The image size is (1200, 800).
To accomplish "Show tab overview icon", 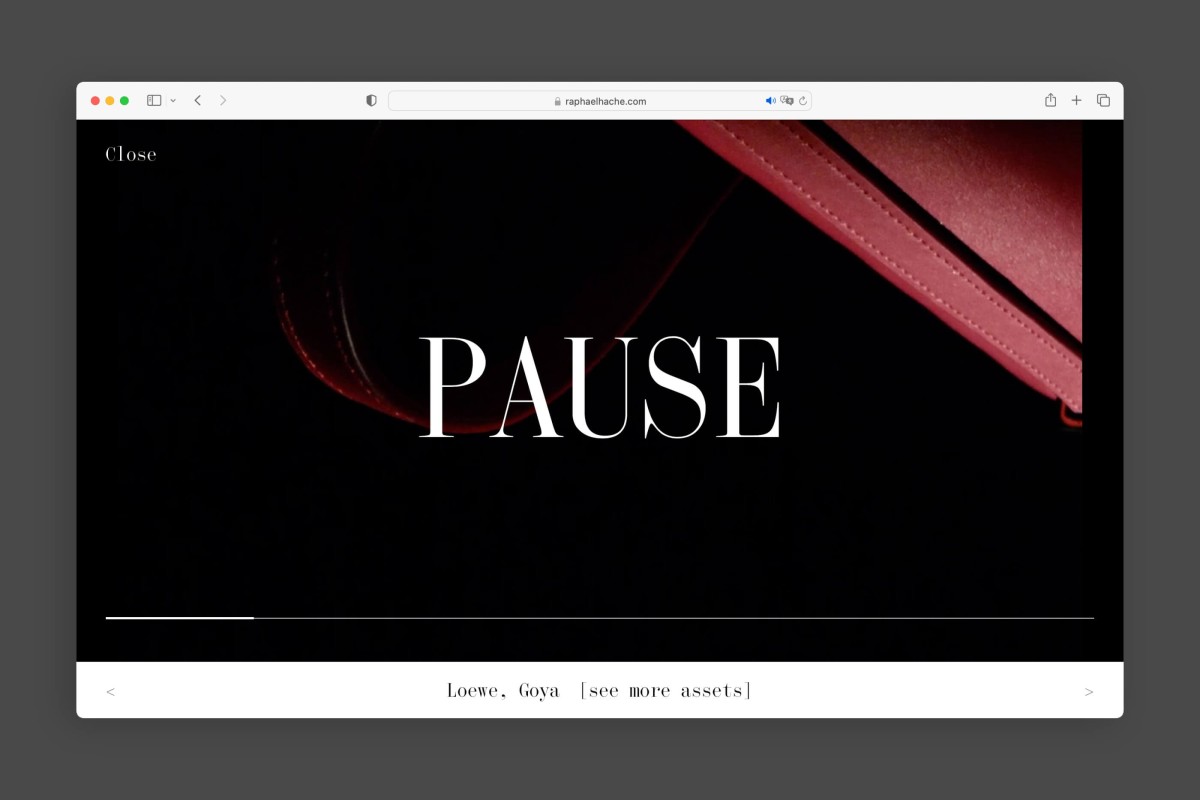I will 1104,101.
